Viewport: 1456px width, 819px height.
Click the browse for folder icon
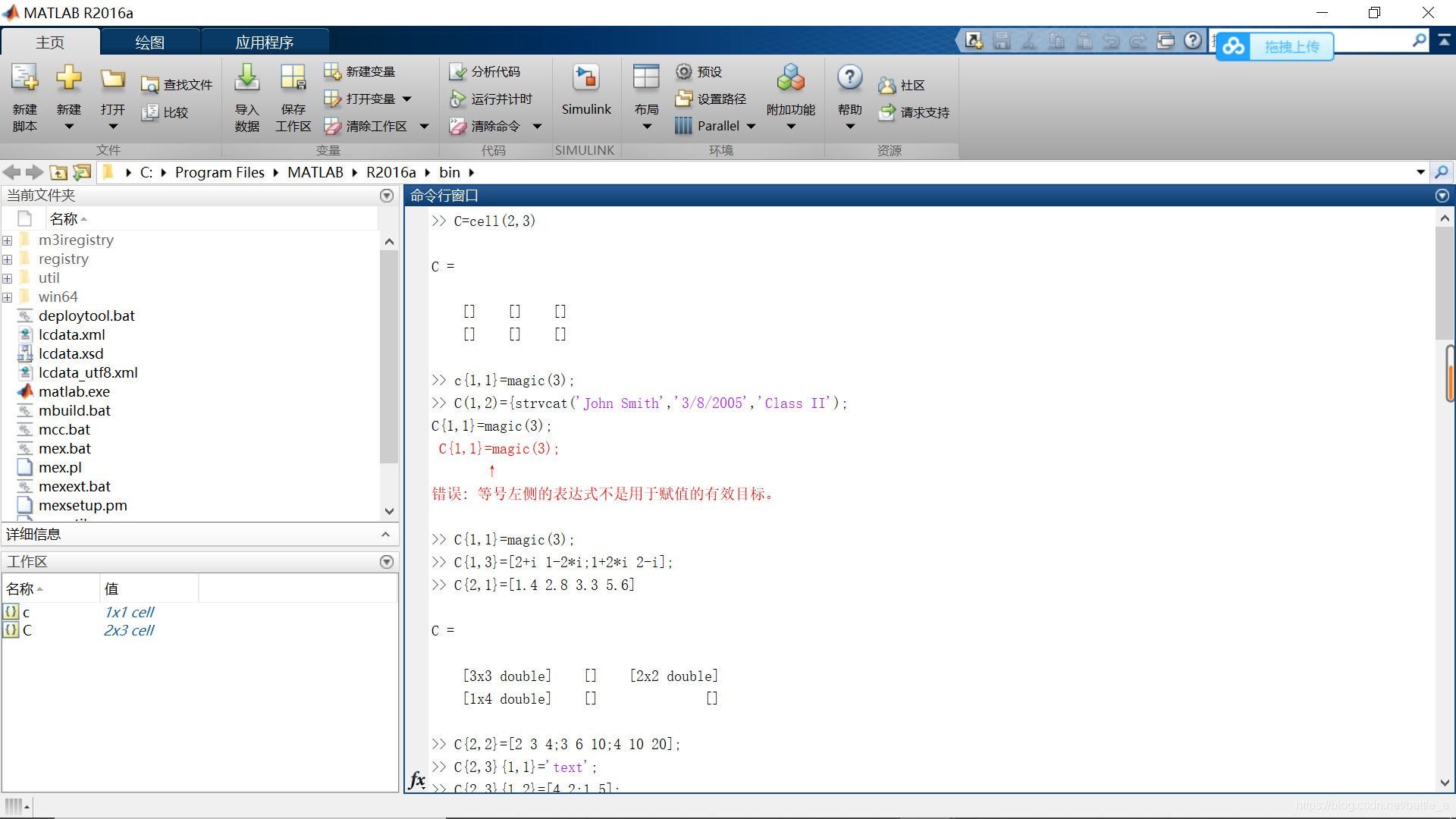tap(82, 172)
